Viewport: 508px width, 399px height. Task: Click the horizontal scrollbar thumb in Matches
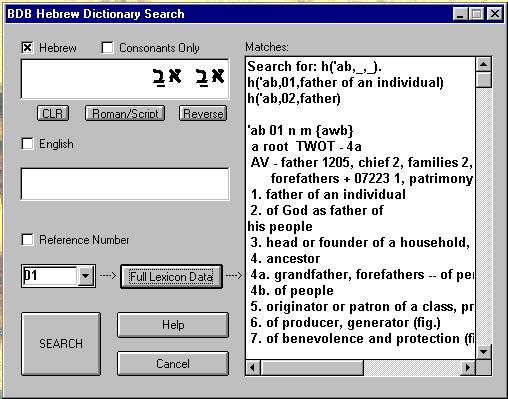click(312, 367)
